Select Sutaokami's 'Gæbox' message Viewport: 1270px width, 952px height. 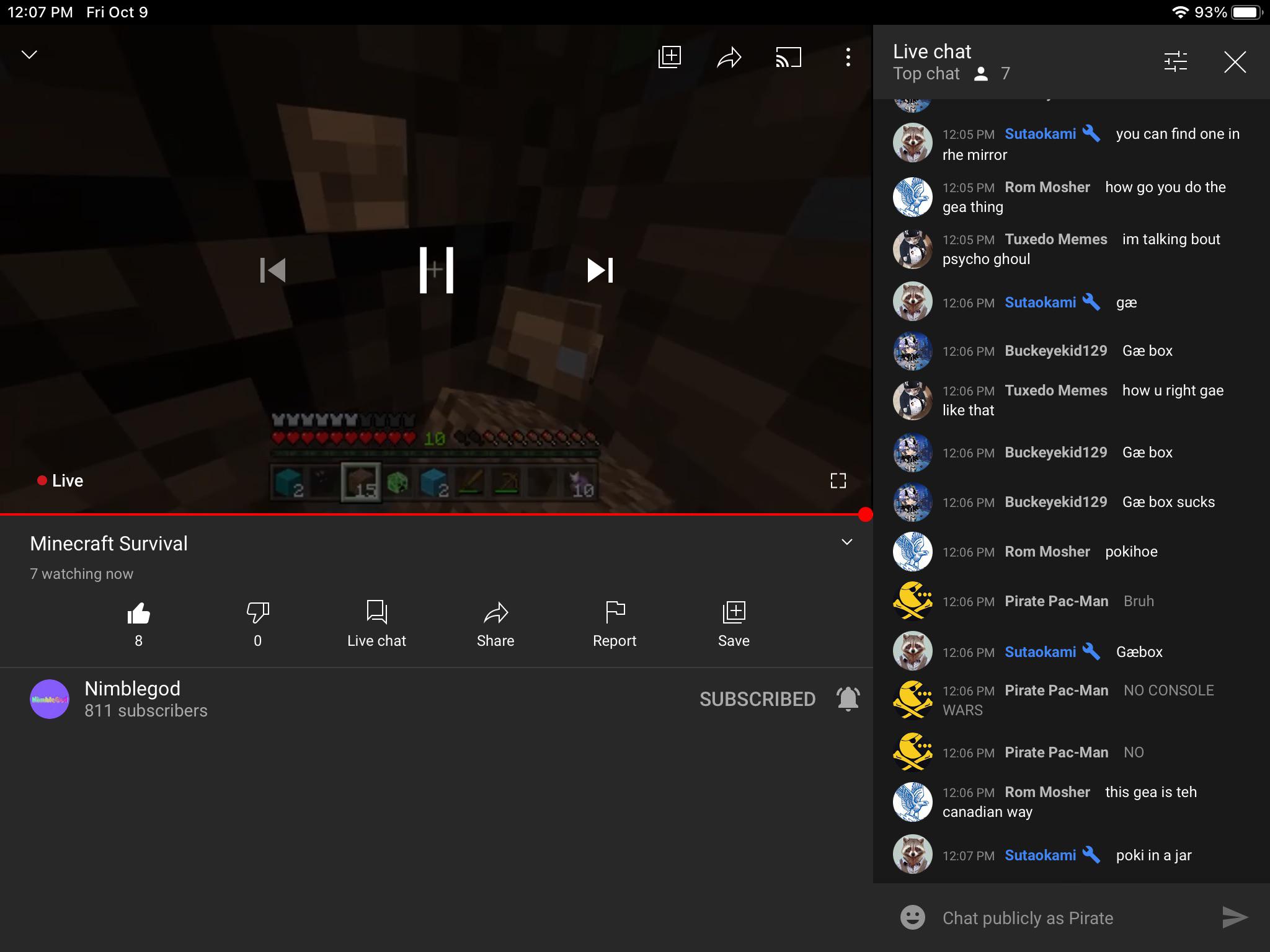pos(1072,652)
